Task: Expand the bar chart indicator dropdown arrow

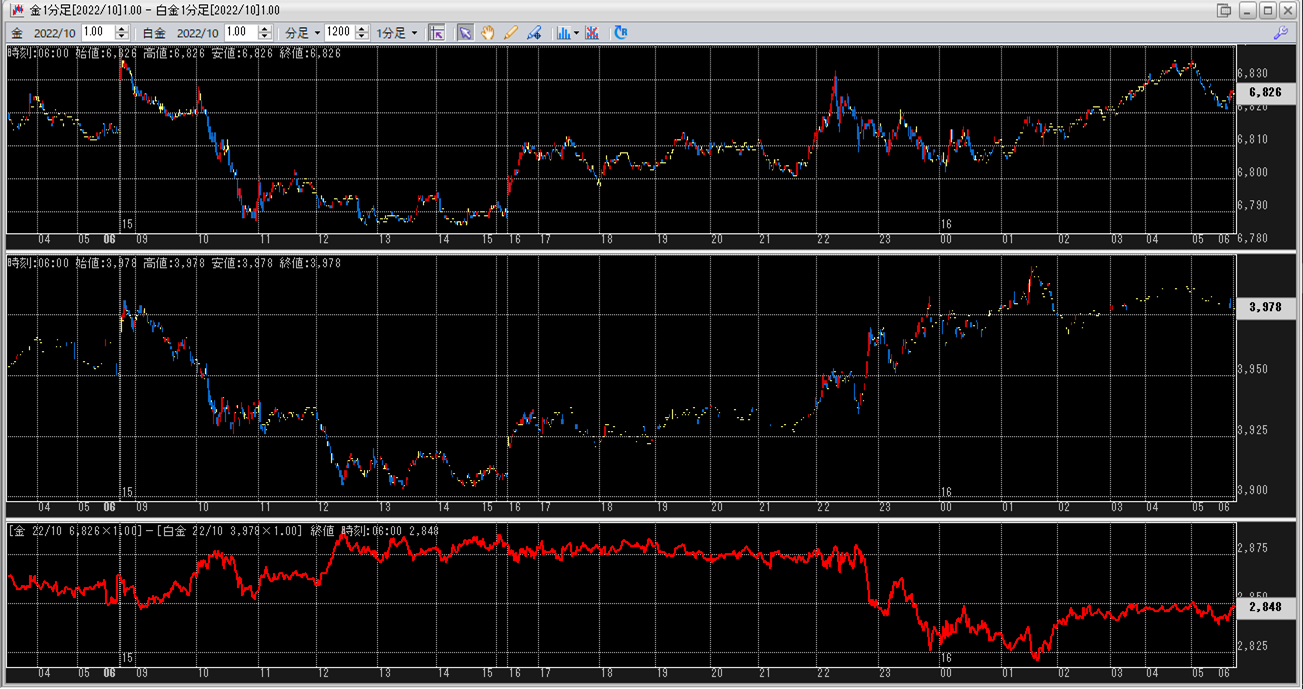Action: (577, 33)
